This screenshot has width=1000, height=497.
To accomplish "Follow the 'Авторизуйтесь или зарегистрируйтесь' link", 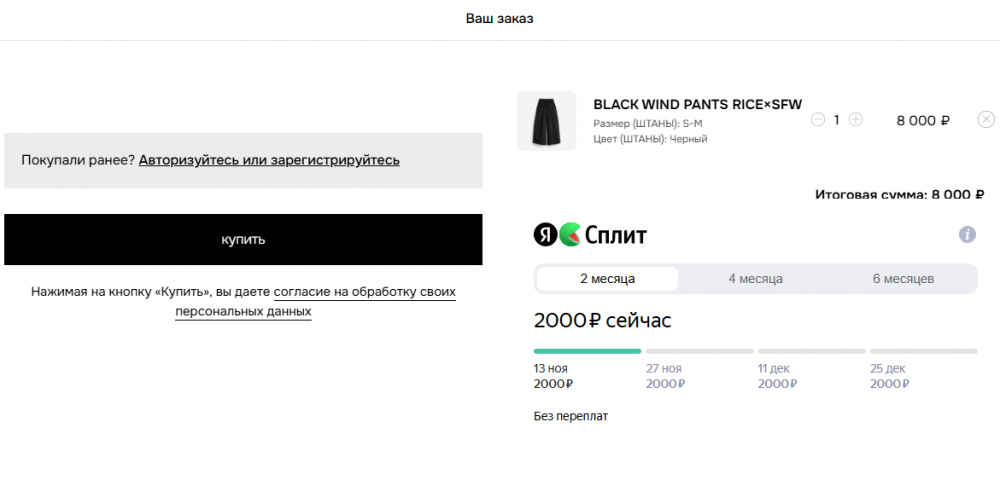I will click(x=269, y=160).
